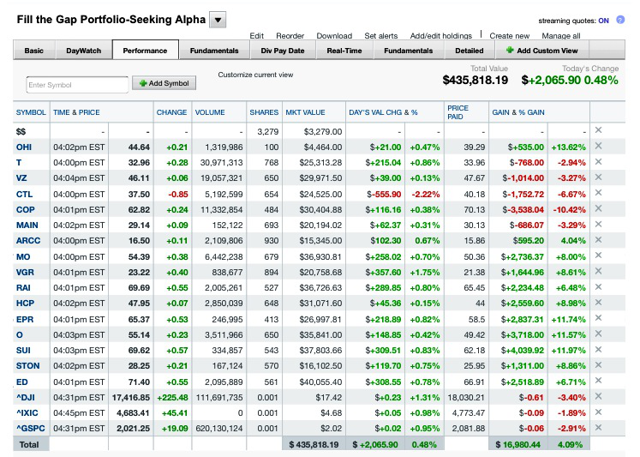The height and width of the screenshot is (457, 640).
Task: Delete the CTL row using X
Action: 598,193
